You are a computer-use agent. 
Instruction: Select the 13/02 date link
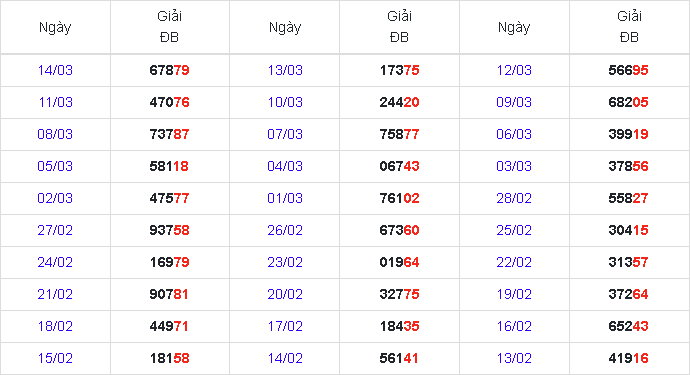[514, 358]
